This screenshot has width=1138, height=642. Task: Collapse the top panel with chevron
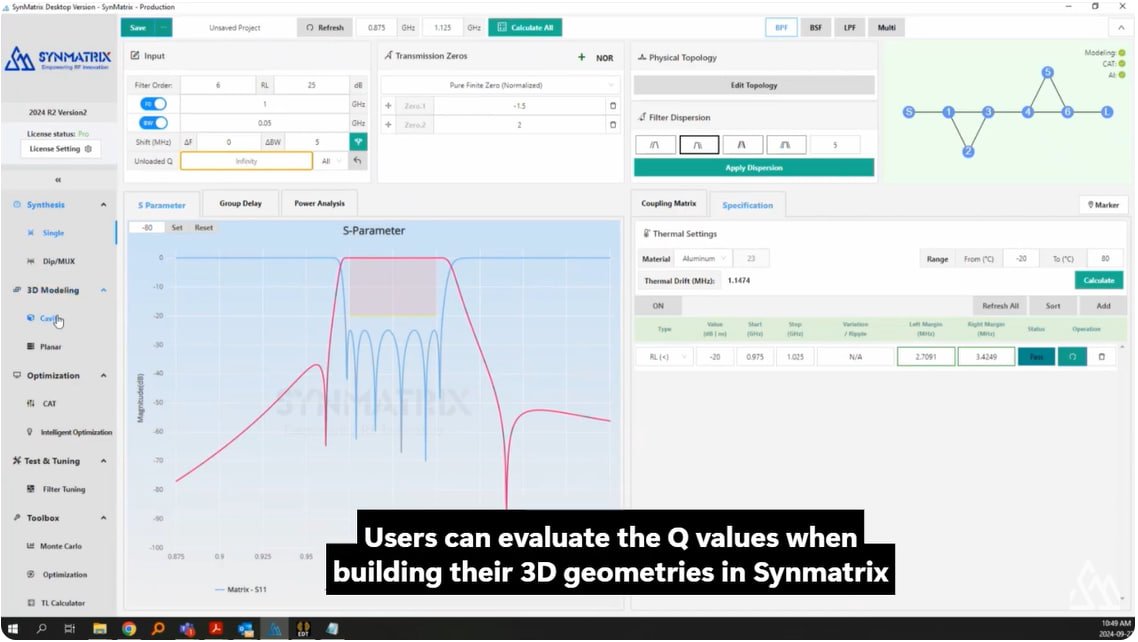[1121, 28]
